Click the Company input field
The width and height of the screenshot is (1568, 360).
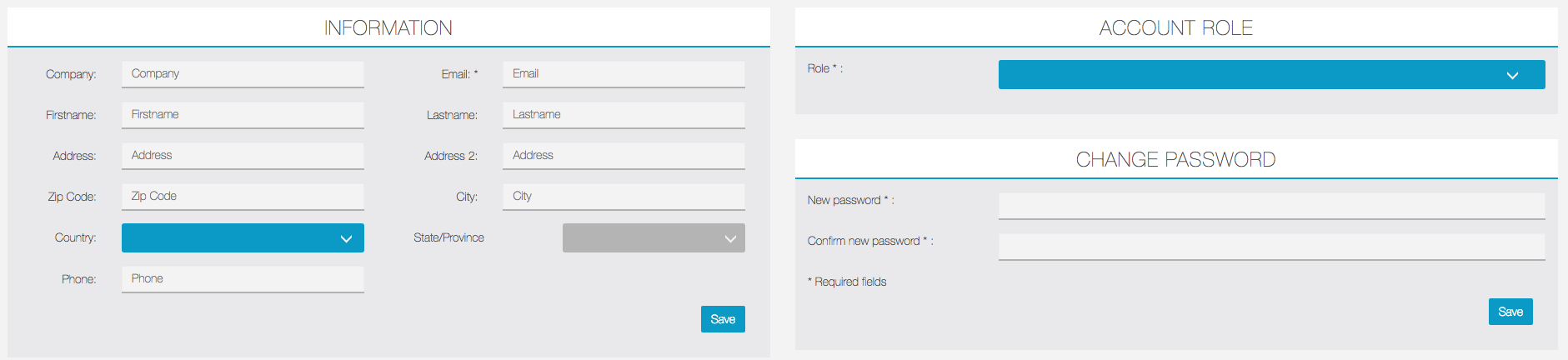242,74
